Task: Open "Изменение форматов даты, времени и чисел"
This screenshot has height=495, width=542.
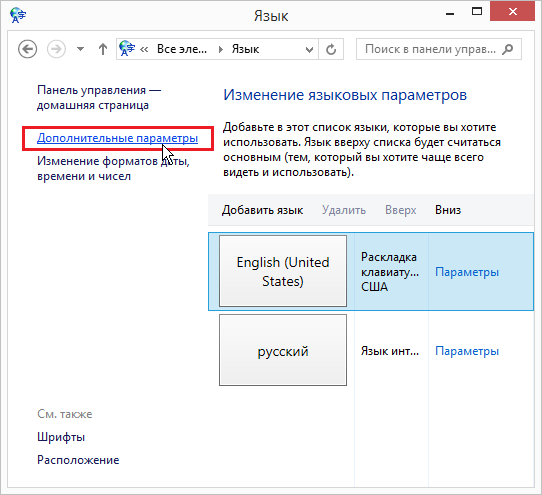Action: [113, 169]
